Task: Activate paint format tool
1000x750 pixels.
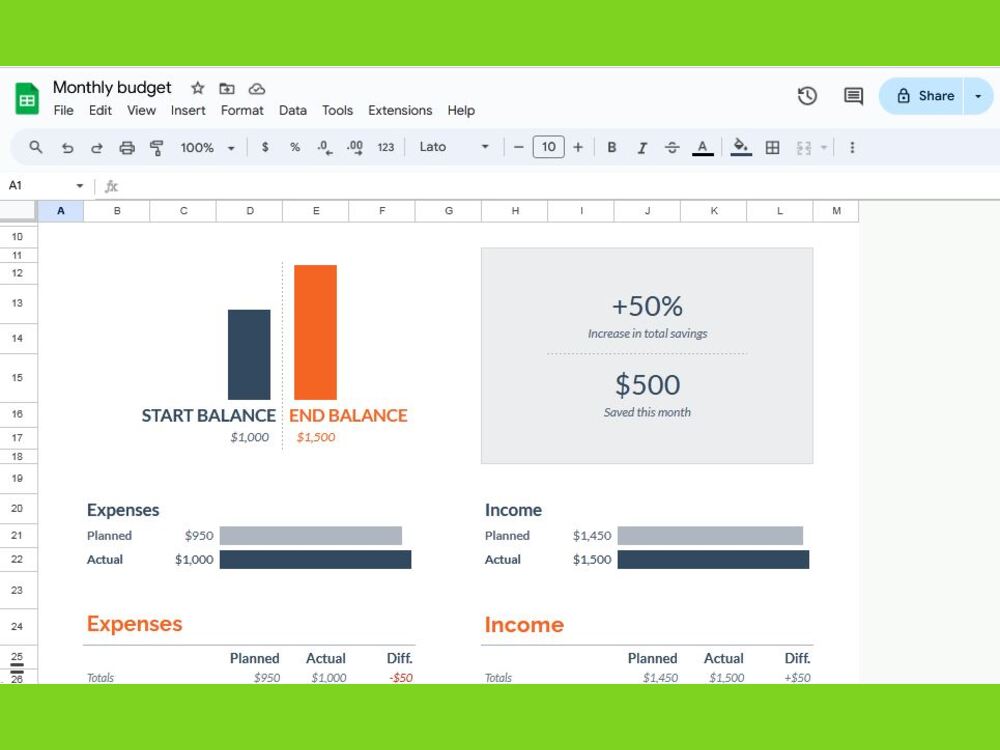Action: coord(156,148)
